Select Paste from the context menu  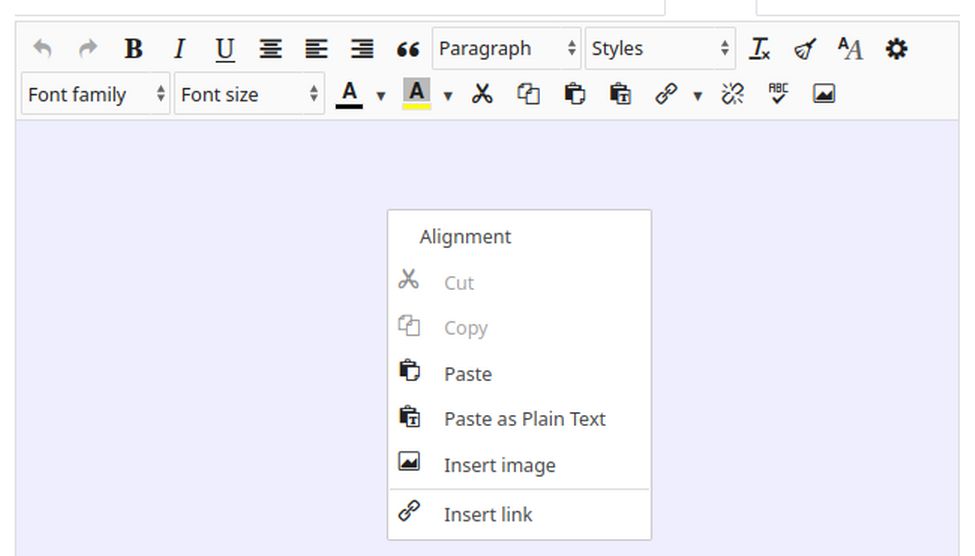pyautogui.click(x=468, y=374)
